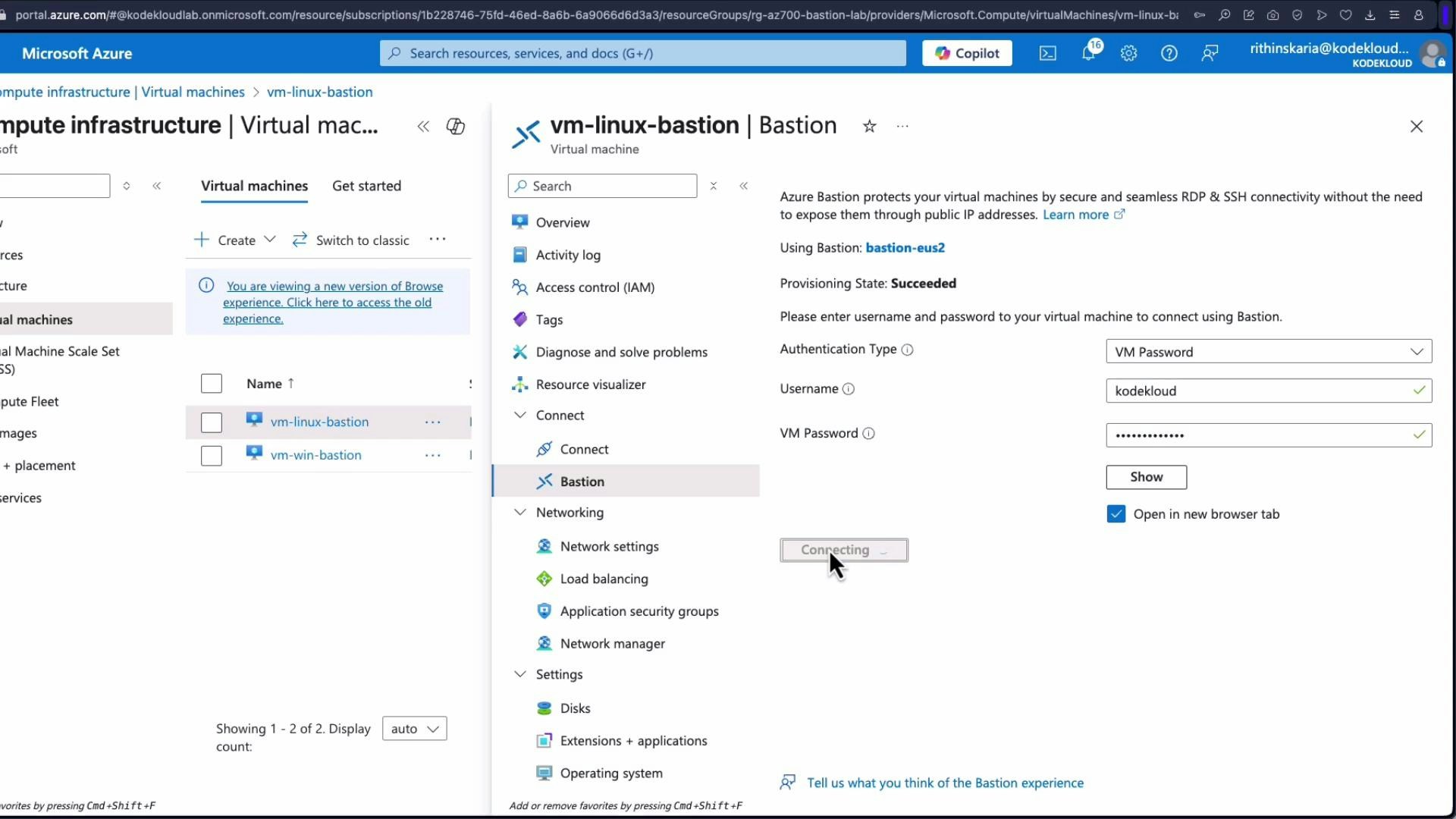Launch Copilot from the top bar
Screen dimensions: 1456x819
coord(967,52)
